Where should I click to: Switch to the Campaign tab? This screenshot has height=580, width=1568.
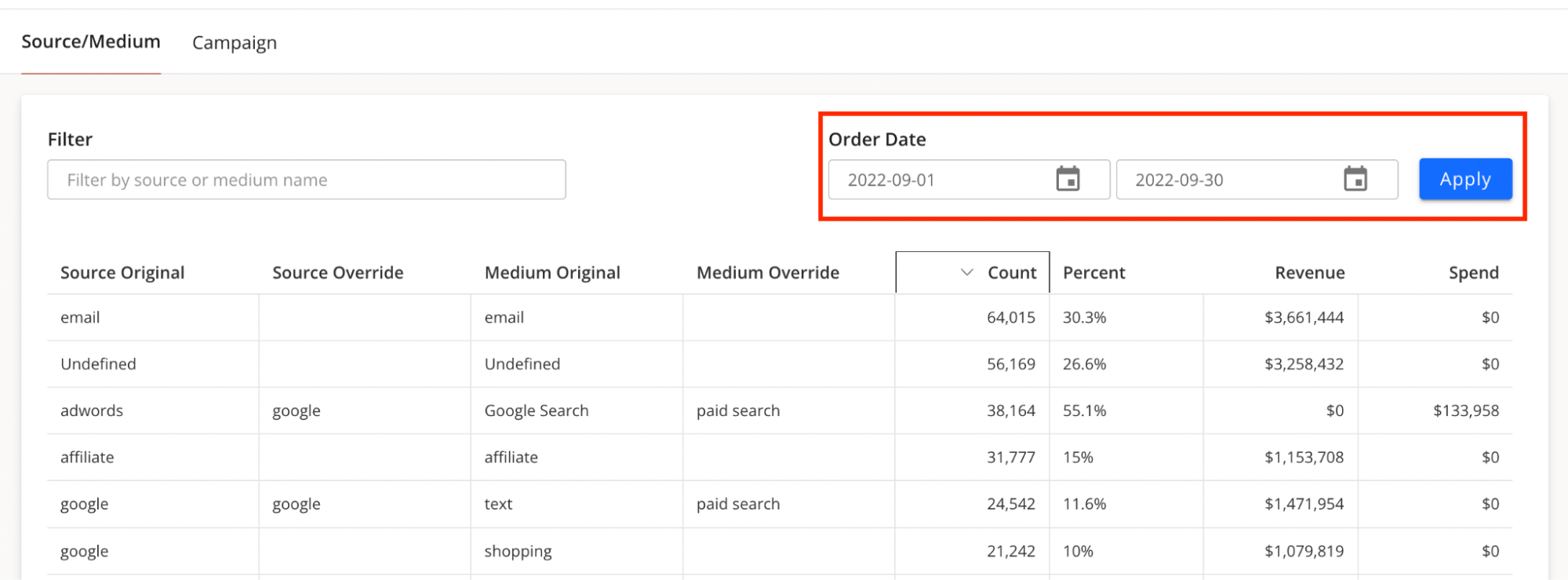click(235, 42)
